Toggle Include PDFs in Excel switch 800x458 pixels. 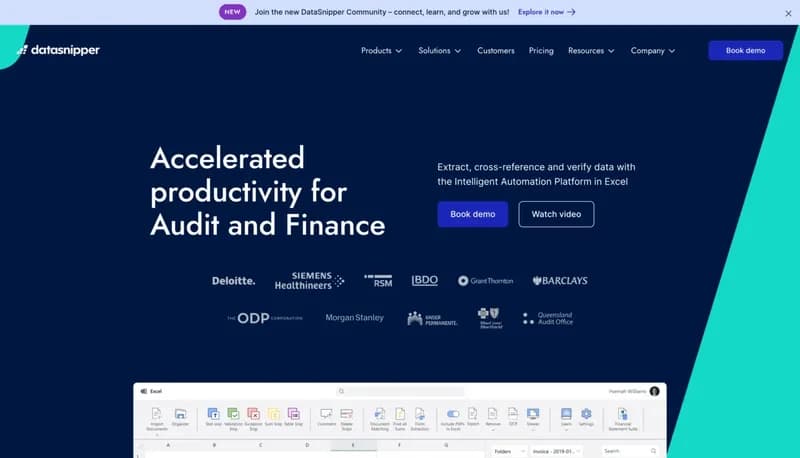[x=453, y=414]
